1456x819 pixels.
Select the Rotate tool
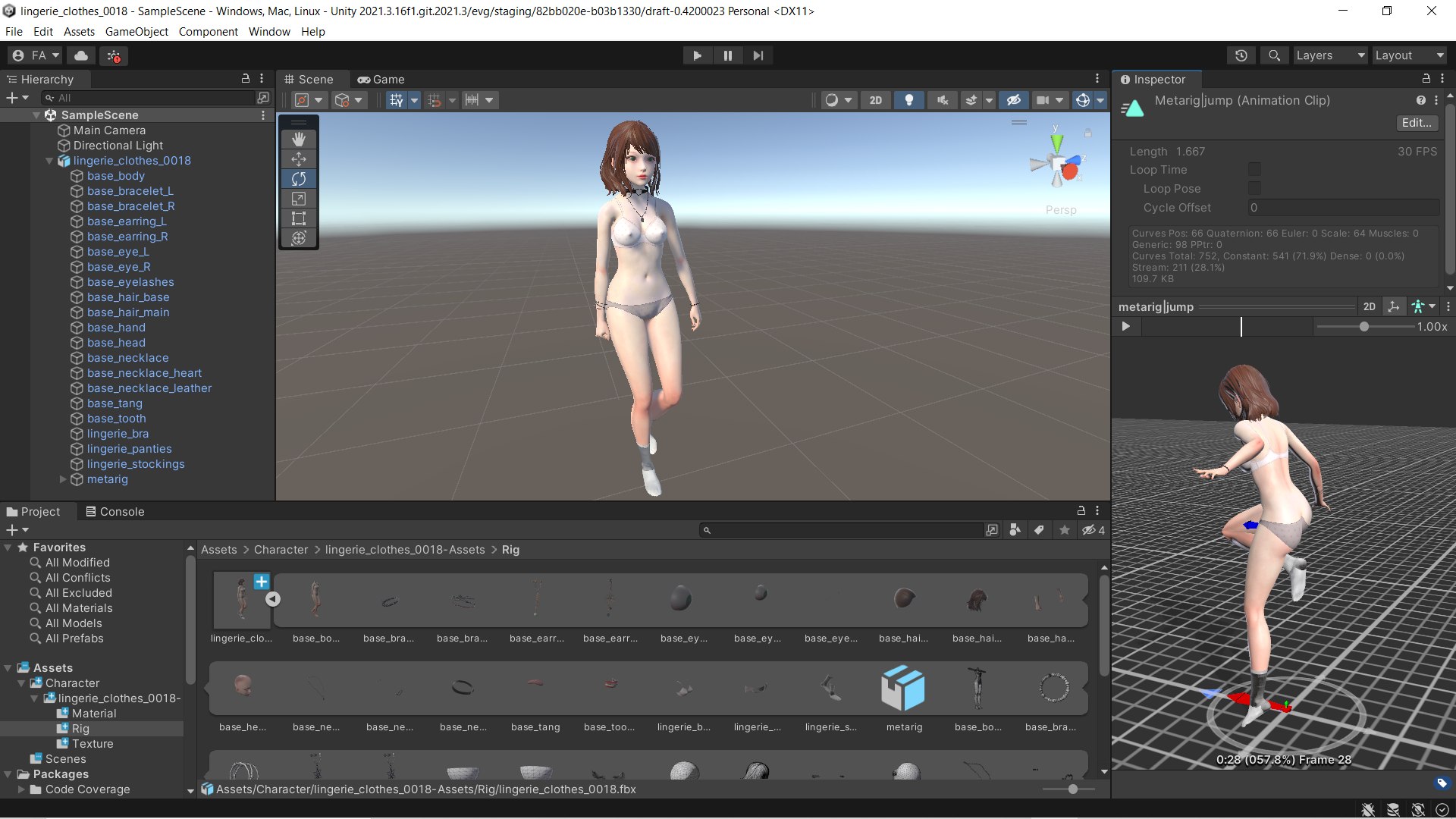[299, 179]
